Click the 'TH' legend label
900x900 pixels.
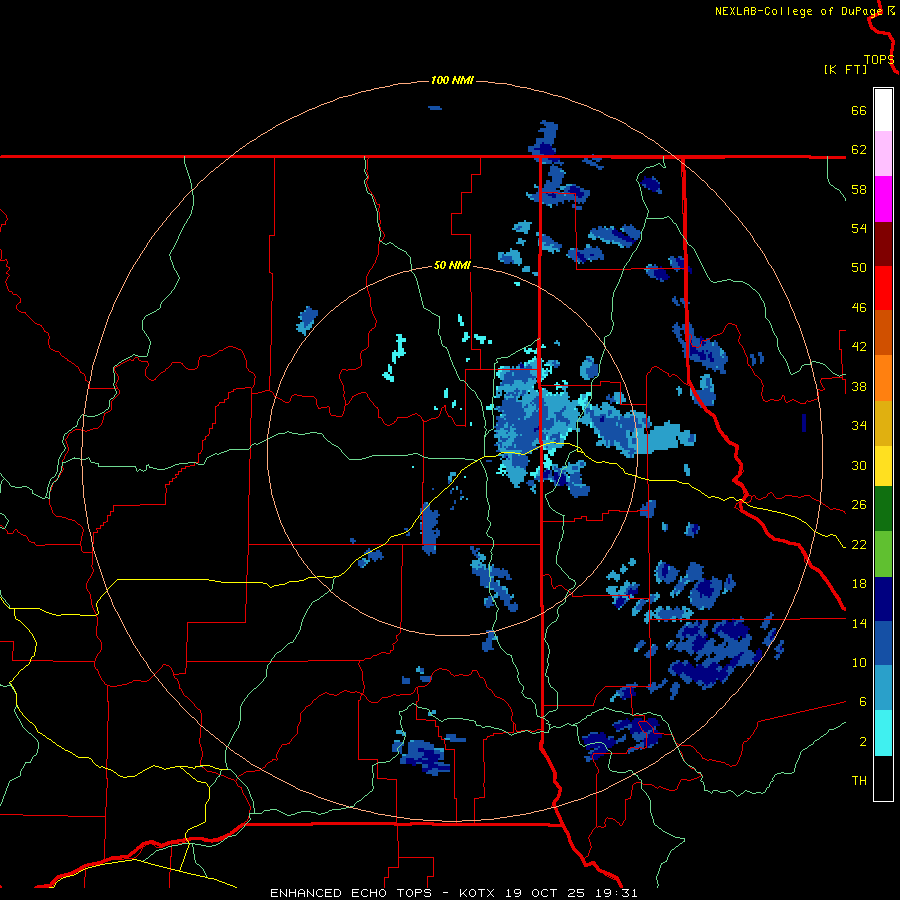[859, 781]
